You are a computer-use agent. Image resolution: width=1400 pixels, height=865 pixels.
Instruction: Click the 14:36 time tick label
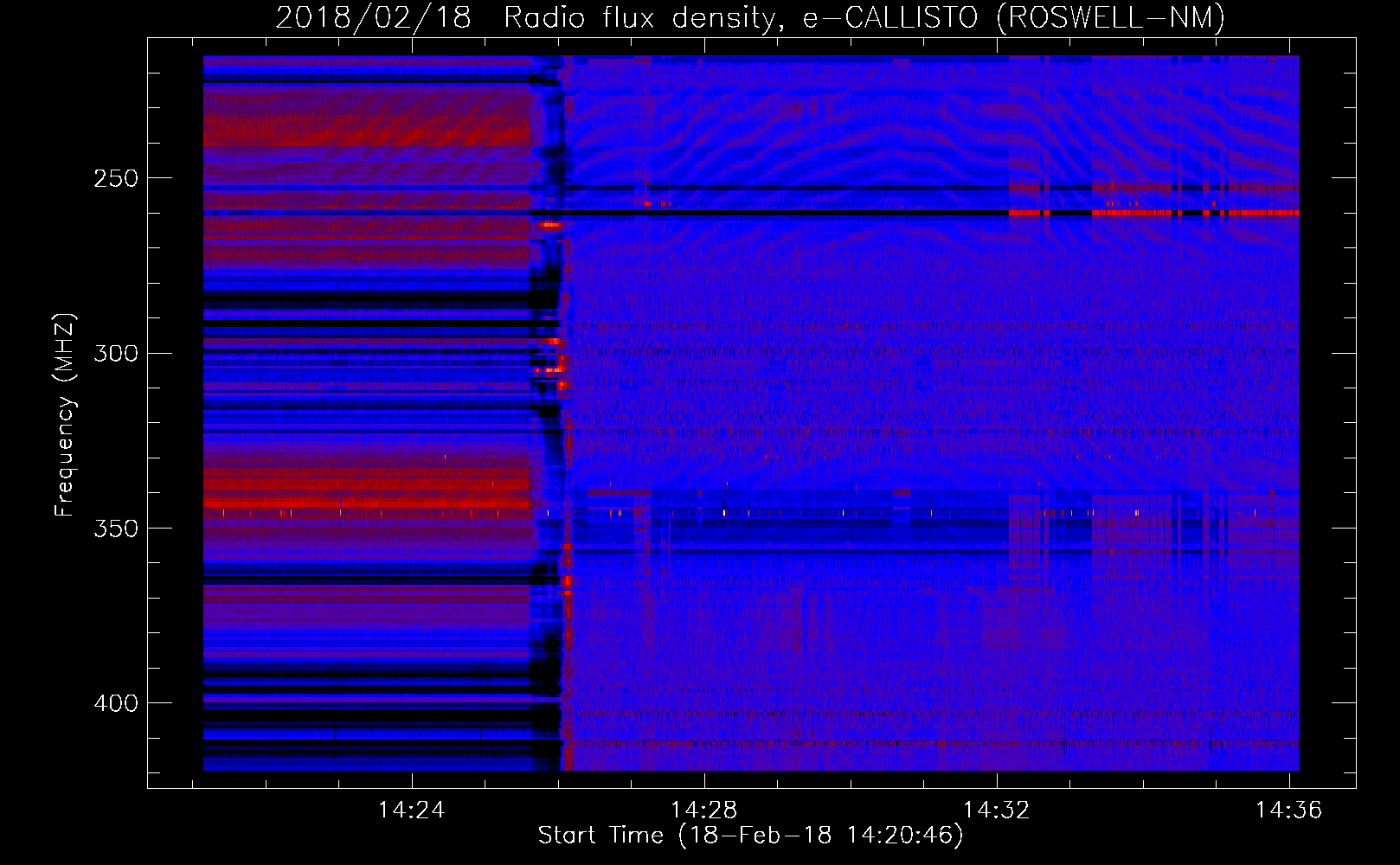pyautogui.click(x=1289, y=810)
